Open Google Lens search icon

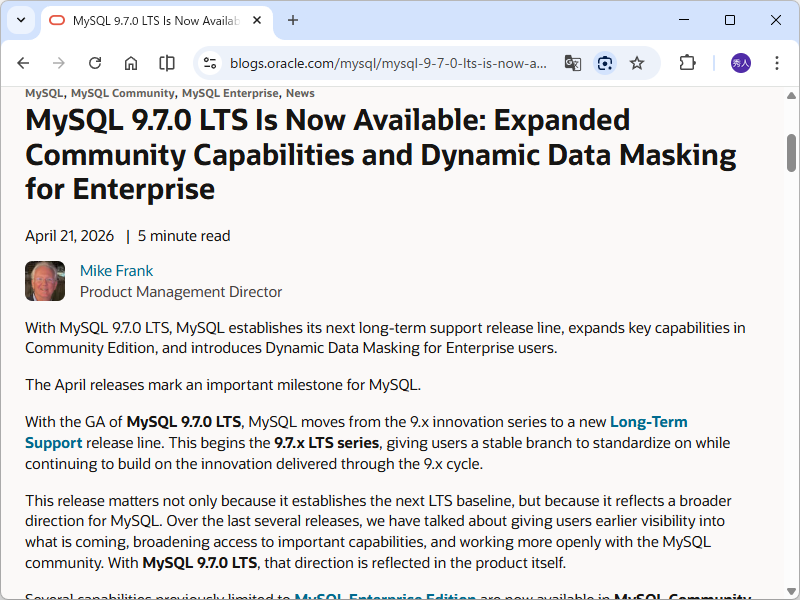(605, 63)
